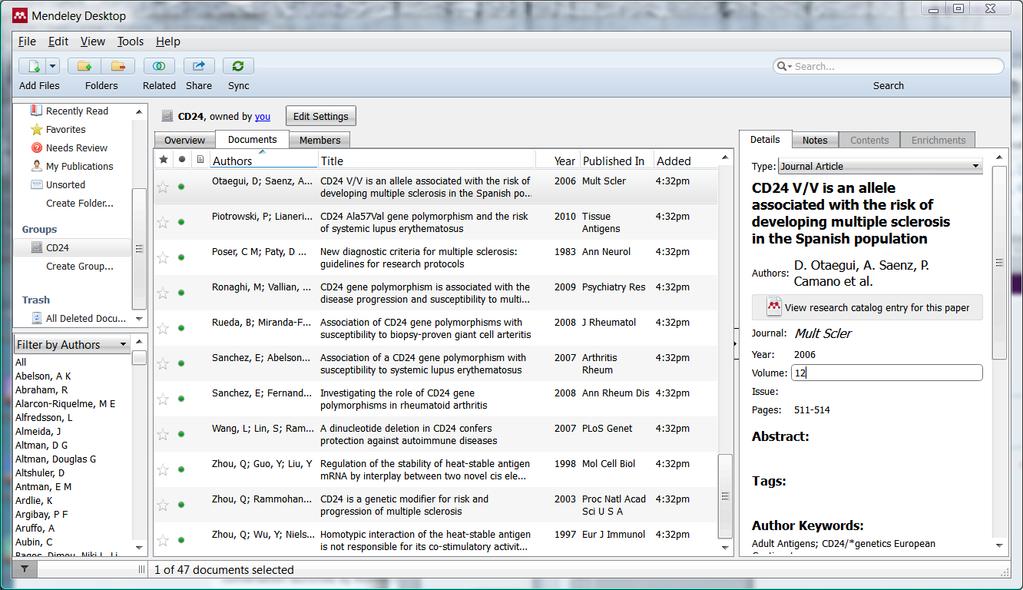The width and height of the screenshot is (1023, 590).
Task: Toggle read status dot for Sanchez 2007 paper
Action: (x=181, y=364)
